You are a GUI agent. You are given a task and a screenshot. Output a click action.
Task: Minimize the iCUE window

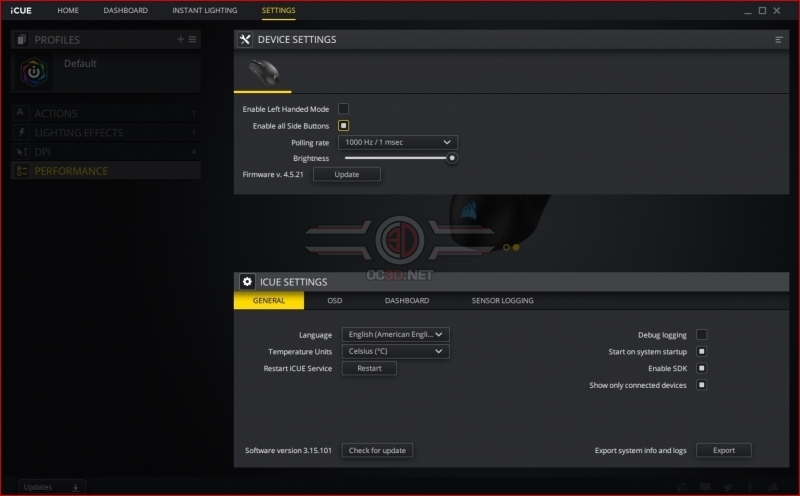coord(747,11)
